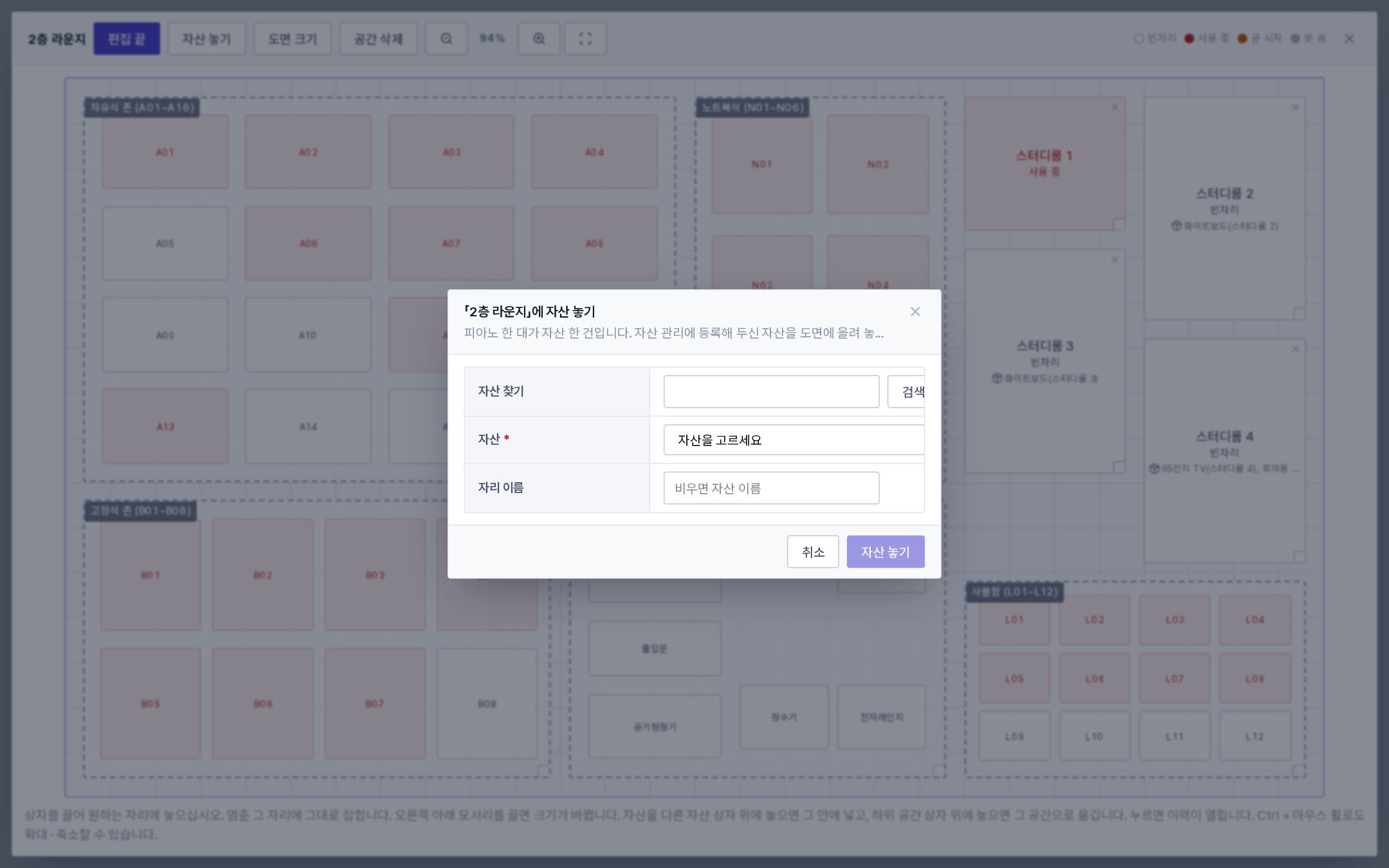The image size is (1389, 868).
Task: Select the 출입문 box
Action: point(655,648)
